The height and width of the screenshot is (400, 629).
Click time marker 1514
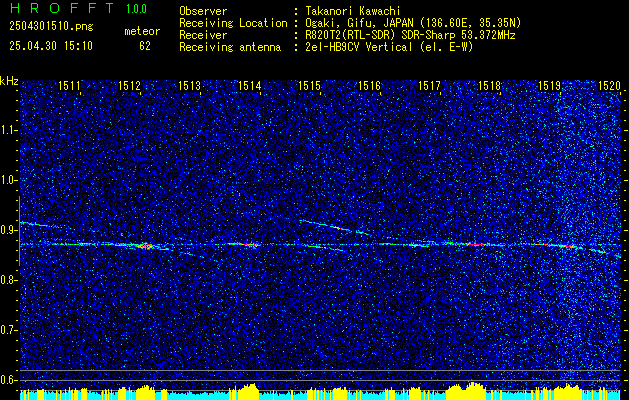[x=250, y=86]
